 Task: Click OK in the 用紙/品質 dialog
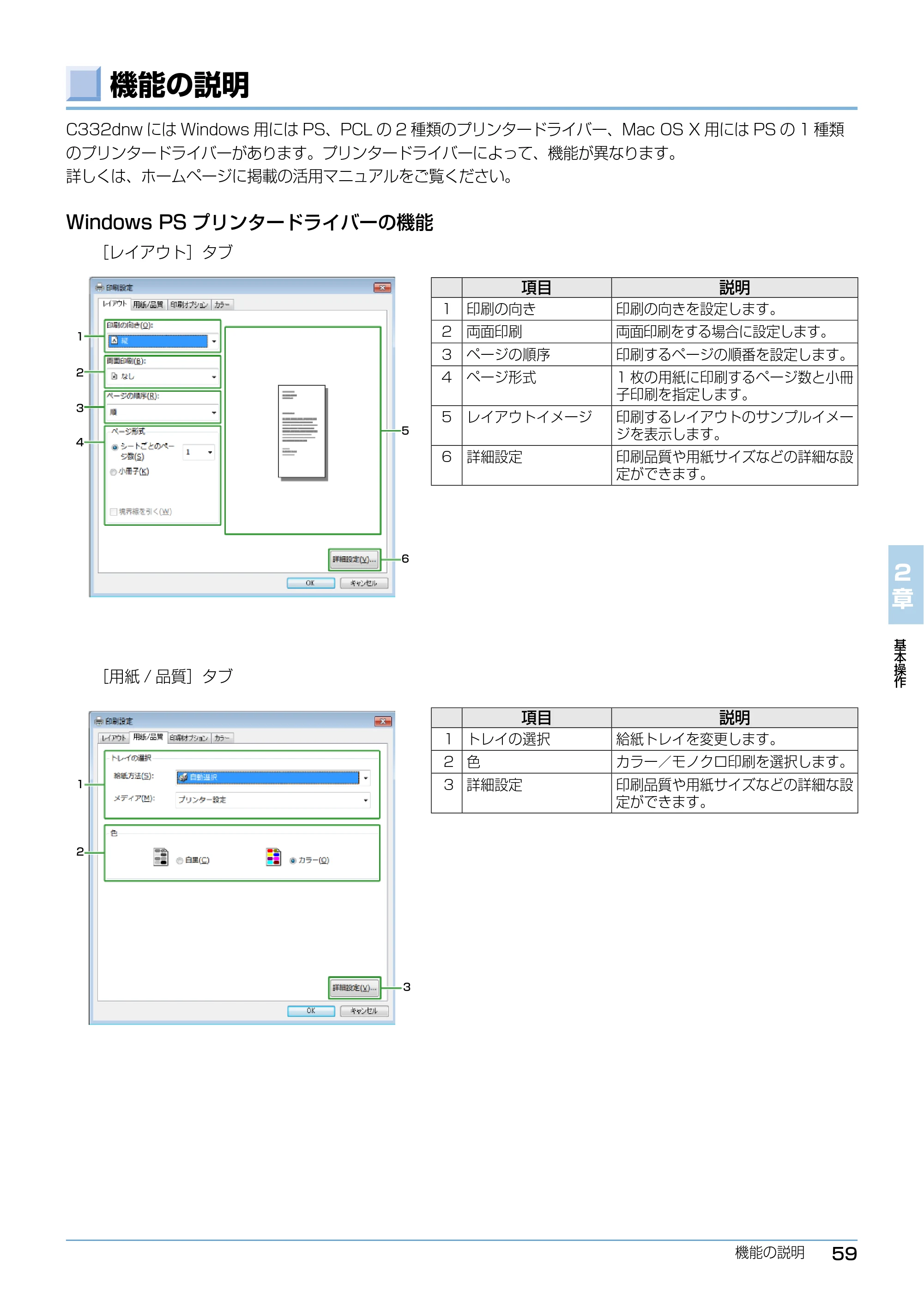(311, 1011)
